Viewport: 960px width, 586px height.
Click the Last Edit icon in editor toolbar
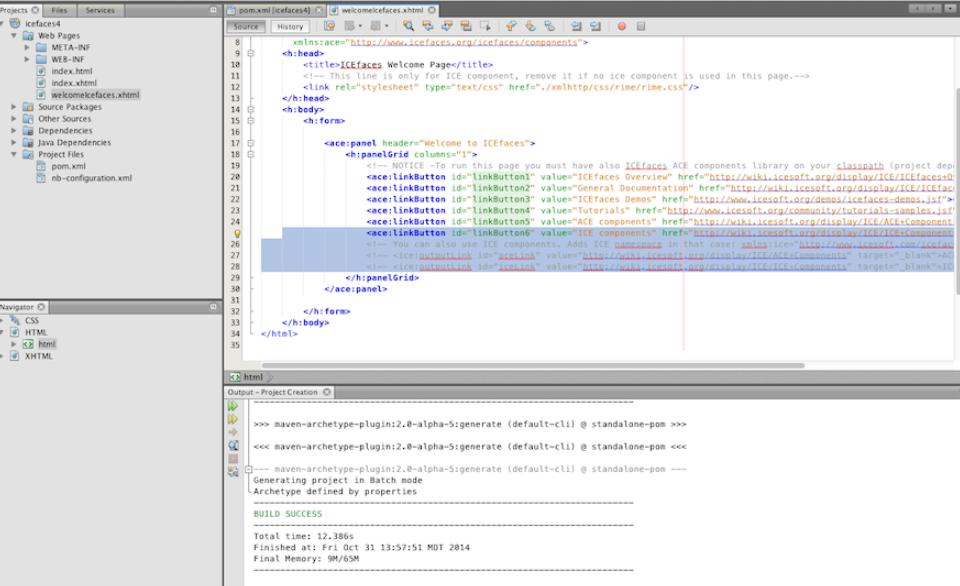[329, 26]
